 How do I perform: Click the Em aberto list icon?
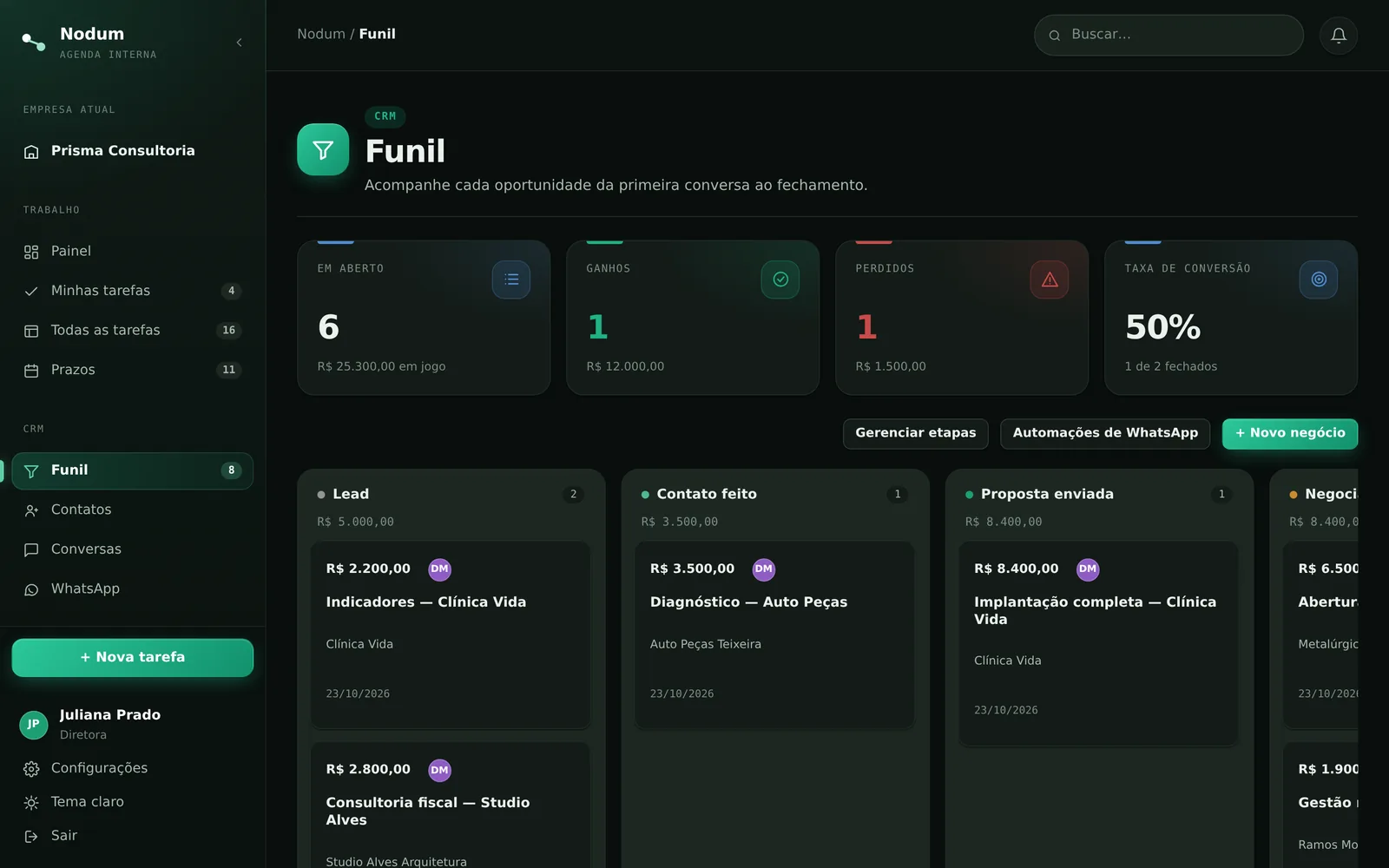511,279
